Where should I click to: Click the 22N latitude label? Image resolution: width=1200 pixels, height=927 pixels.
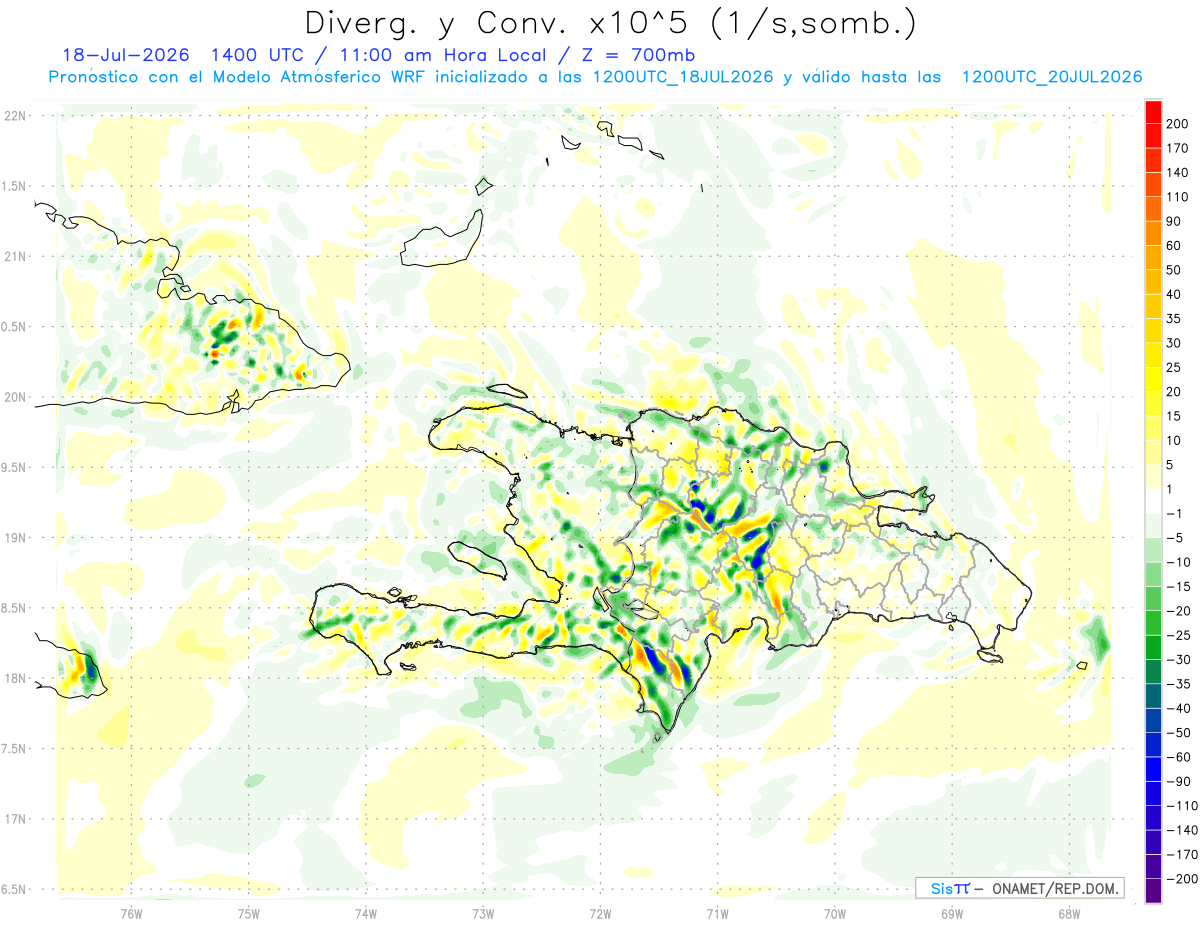[14, 116]
